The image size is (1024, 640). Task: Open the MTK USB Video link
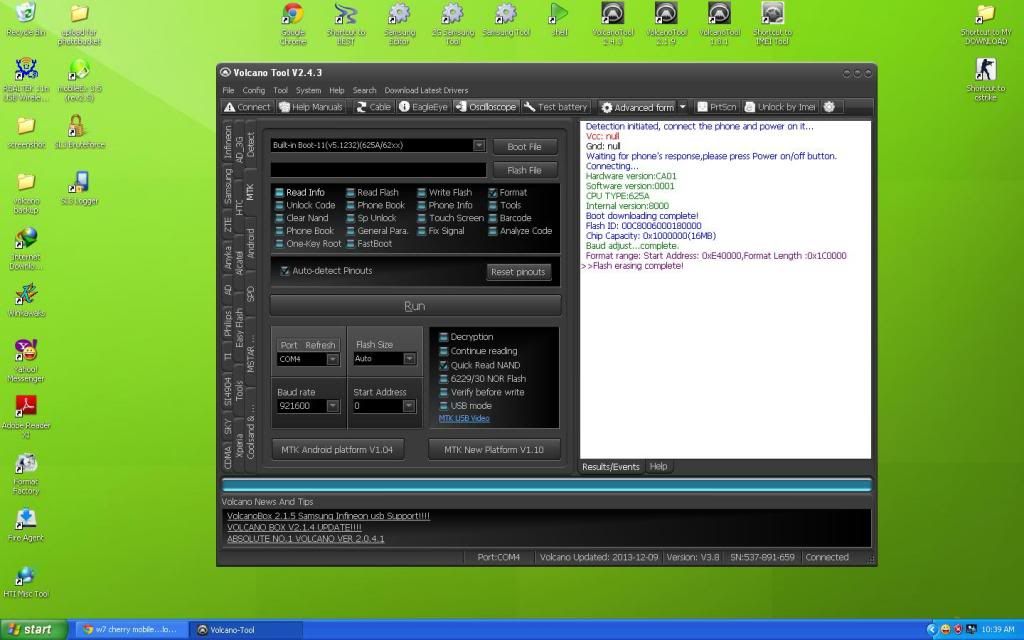pyautogui.click(x=464, y=419)
